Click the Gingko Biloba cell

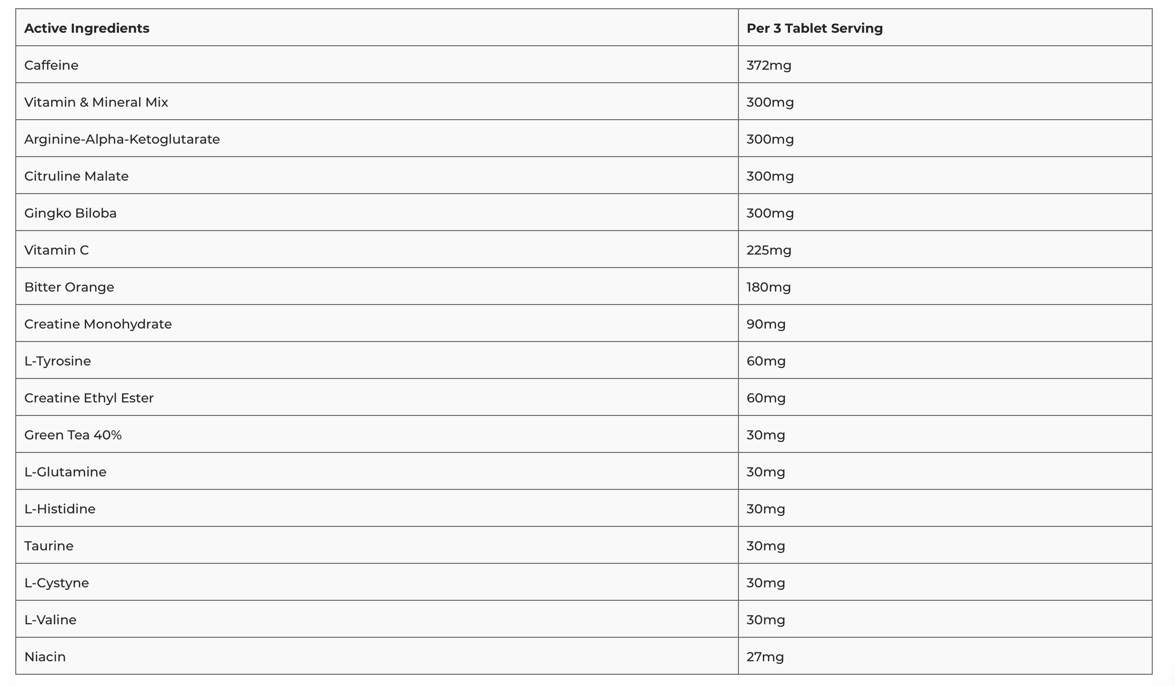point(377,212)
